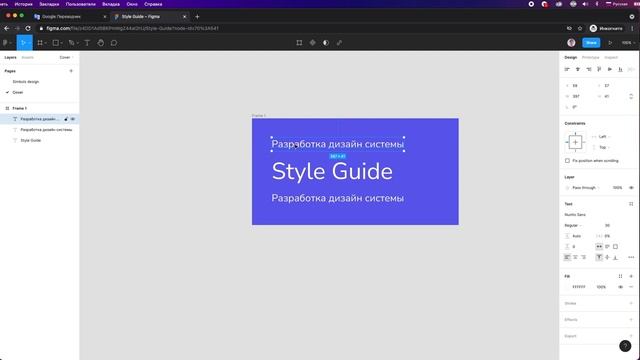The width and height of the screenshot is (640, 360).
Task: Align selection top
Action: click(599, 69)
